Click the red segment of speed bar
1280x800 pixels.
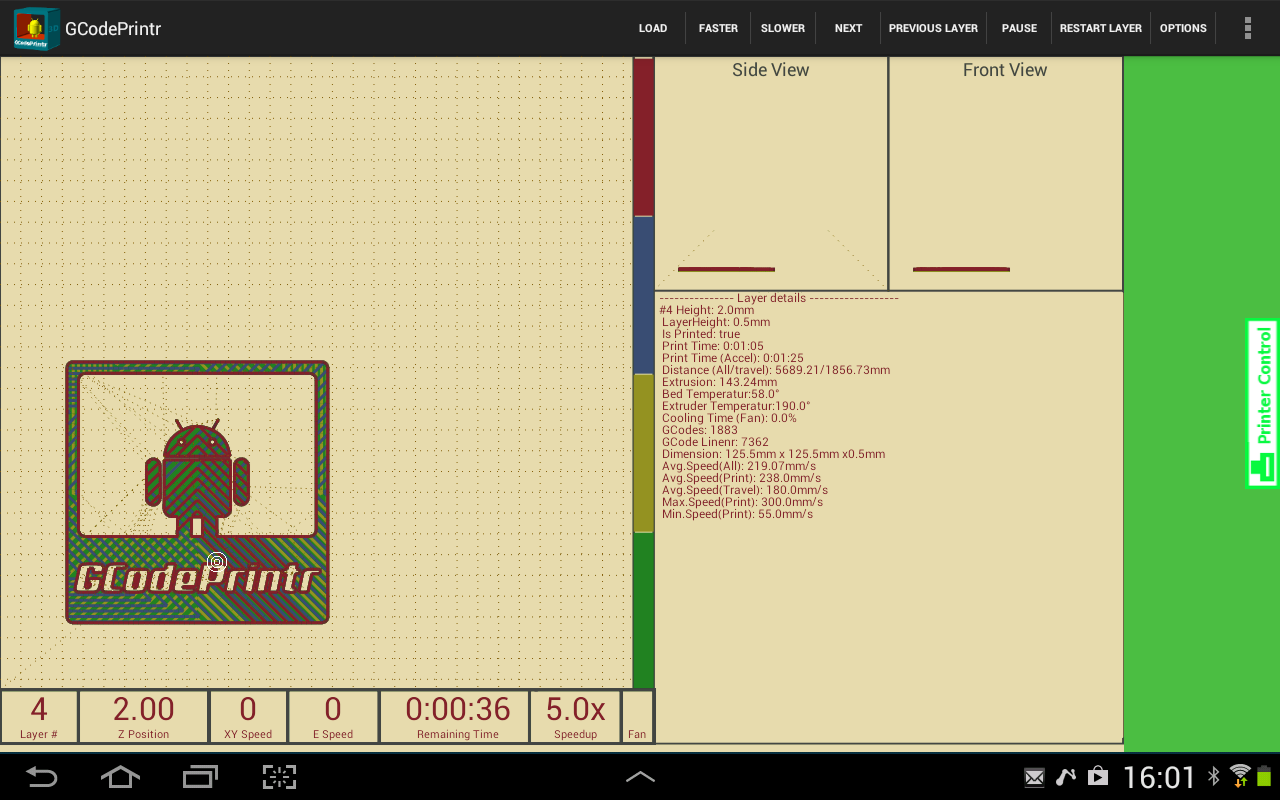(x=643, y=137)
